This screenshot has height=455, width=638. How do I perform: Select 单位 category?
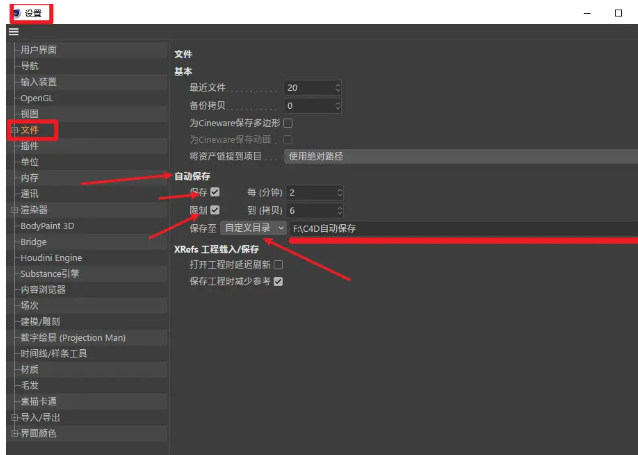click(29, 162)
